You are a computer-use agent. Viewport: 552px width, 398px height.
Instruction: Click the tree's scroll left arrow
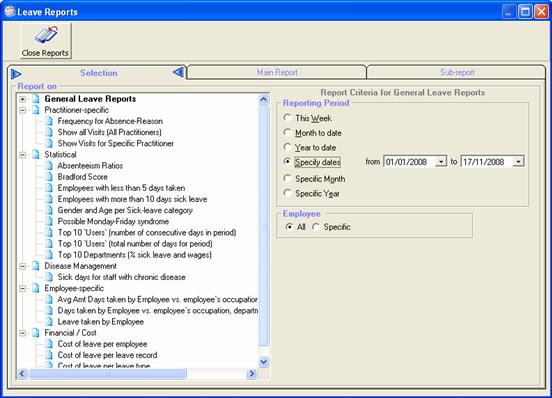click(22, 373)
